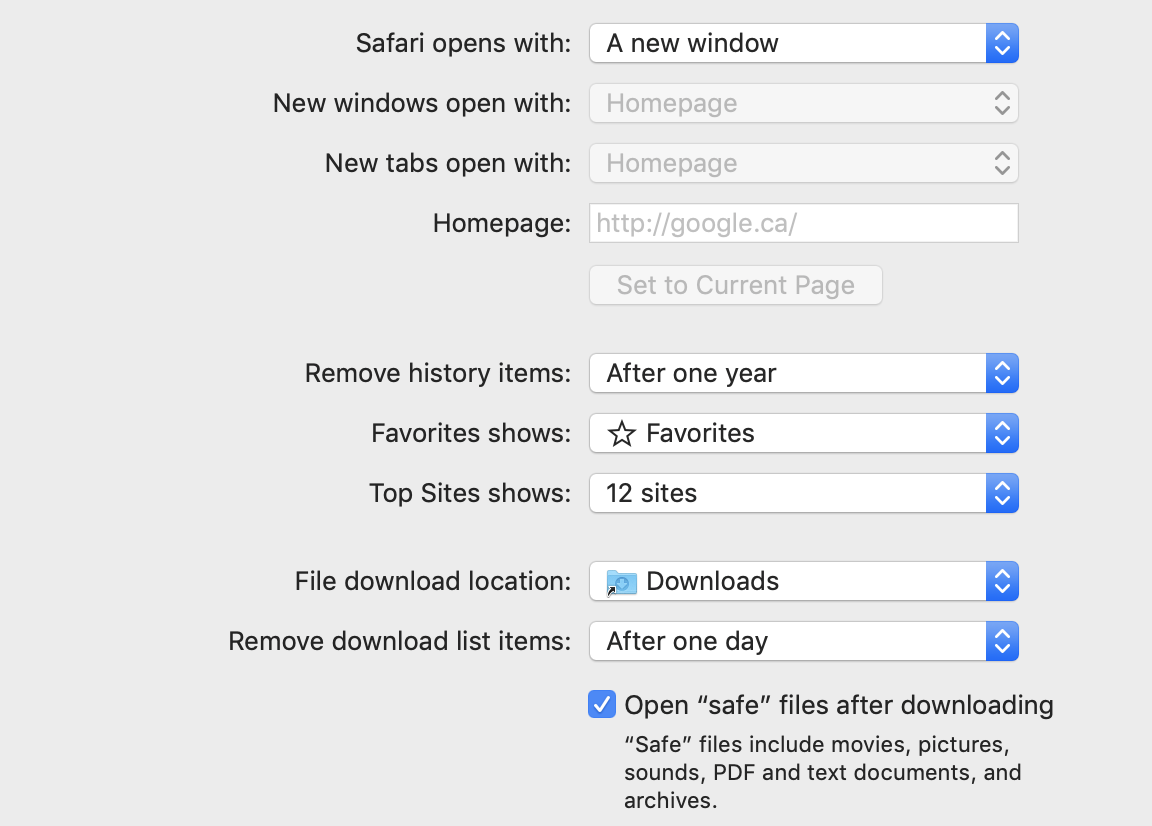Click the Homepage URL text field
The width and height of the screenshot is (1152, 826).
click(803, 223)
